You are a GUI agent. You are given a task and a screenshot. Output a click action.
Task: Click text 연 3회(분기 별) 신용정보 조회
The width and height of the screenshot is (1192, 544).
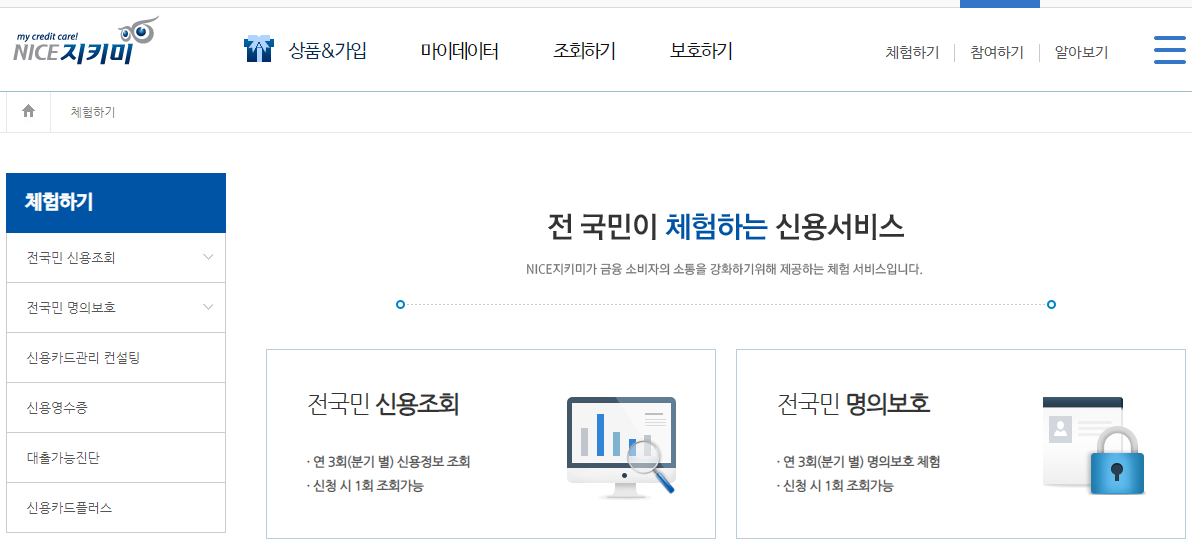coord(388,462)
